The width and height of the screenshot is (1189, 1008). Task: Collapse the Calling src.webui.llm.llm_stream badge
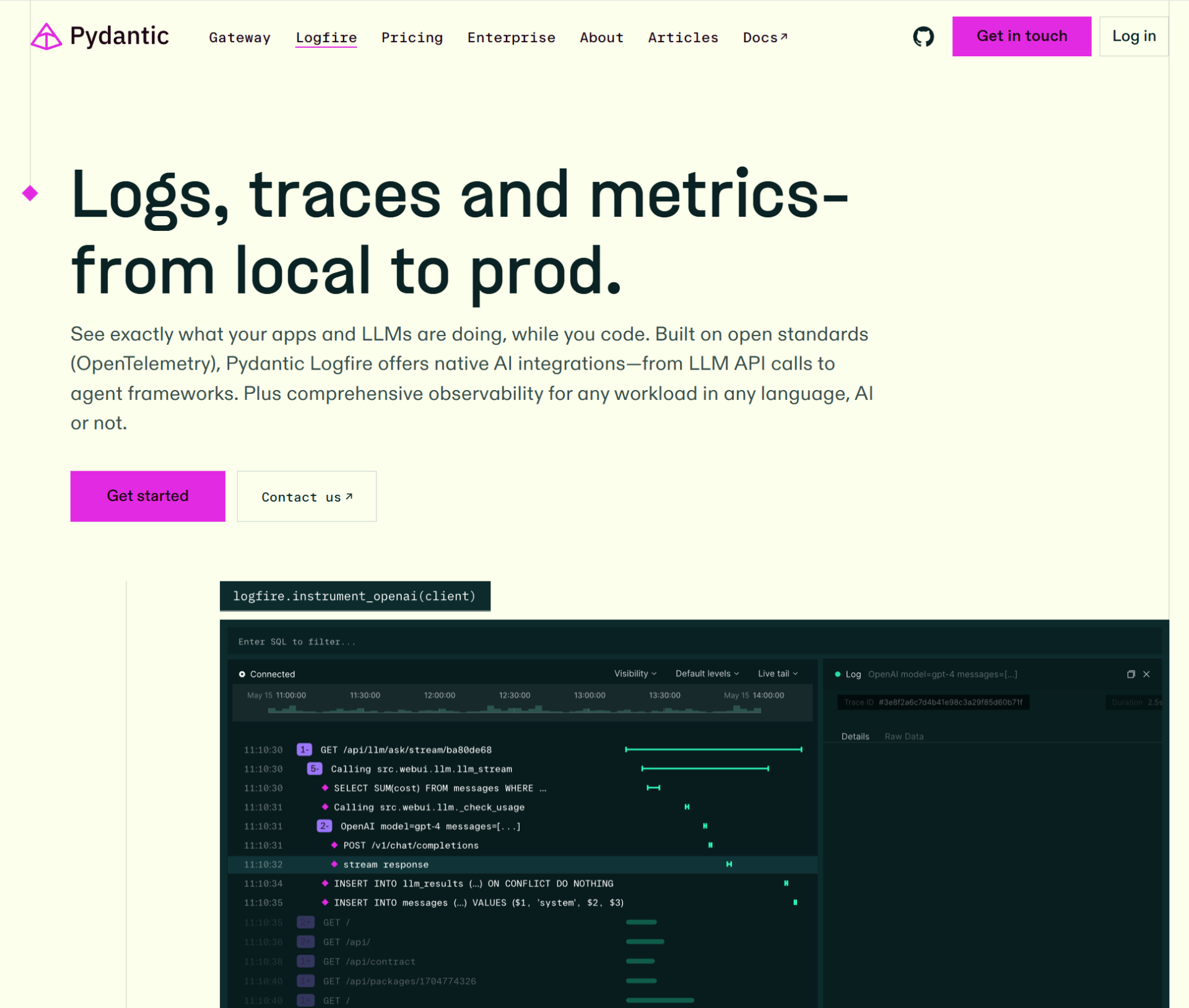point(314,769)
